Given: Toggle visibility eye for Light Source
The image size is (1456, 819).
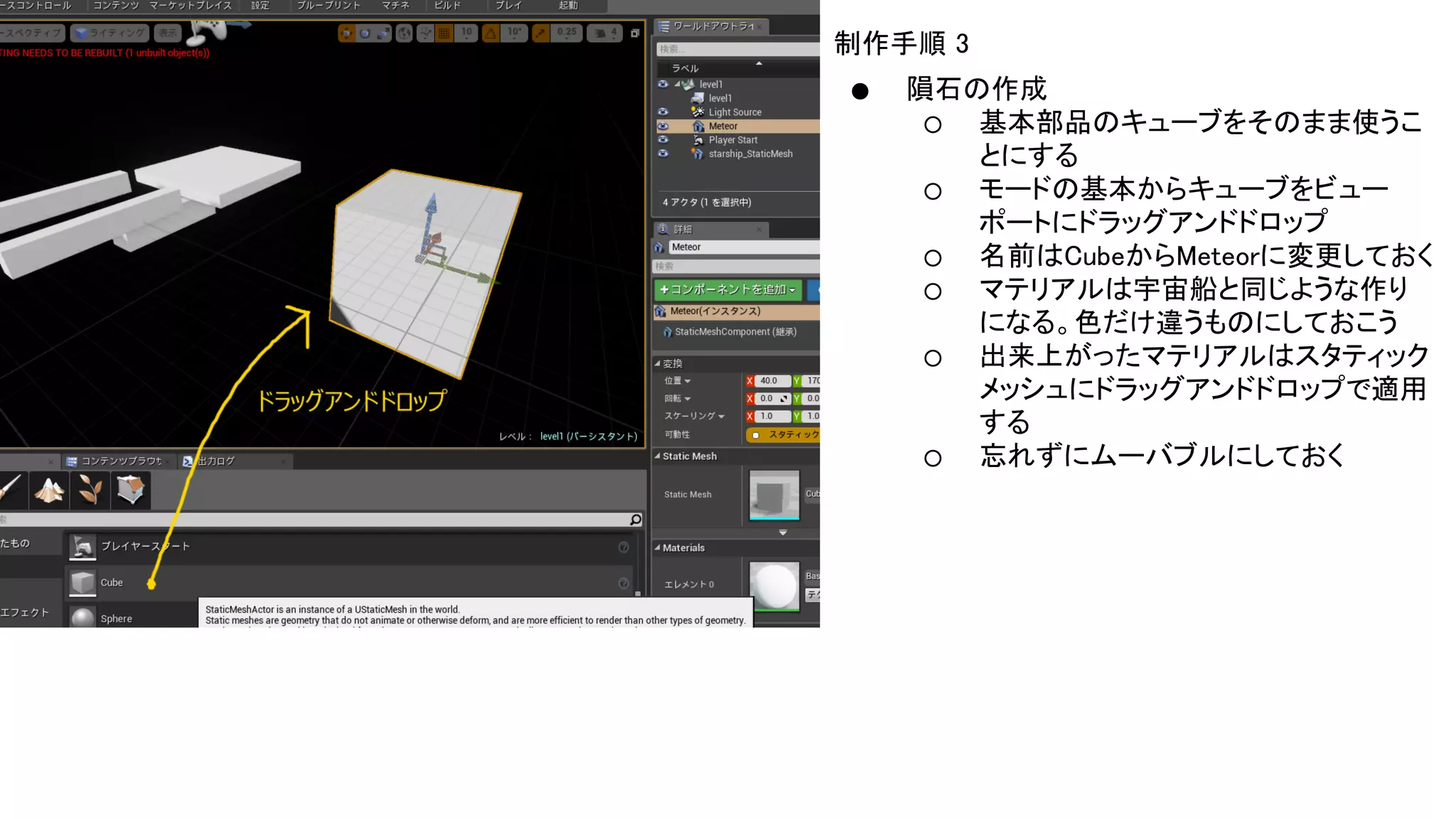Looking at the screenshot, I should (663, 112).
